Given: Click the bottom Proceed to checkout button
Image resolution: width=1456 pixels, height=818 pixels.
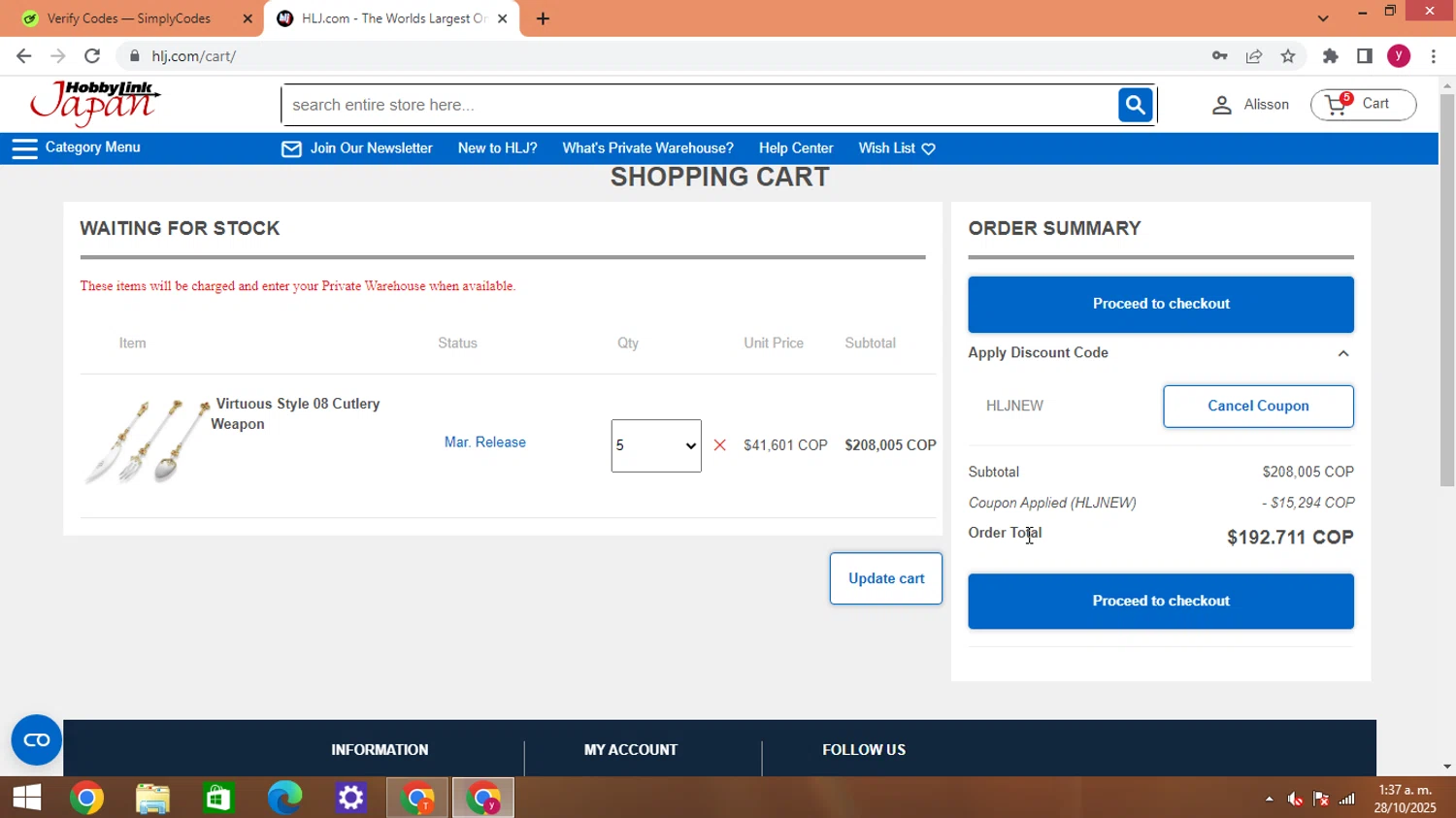Looking at the screenshot, I should pyautogui.click(x=1161, y=601).
